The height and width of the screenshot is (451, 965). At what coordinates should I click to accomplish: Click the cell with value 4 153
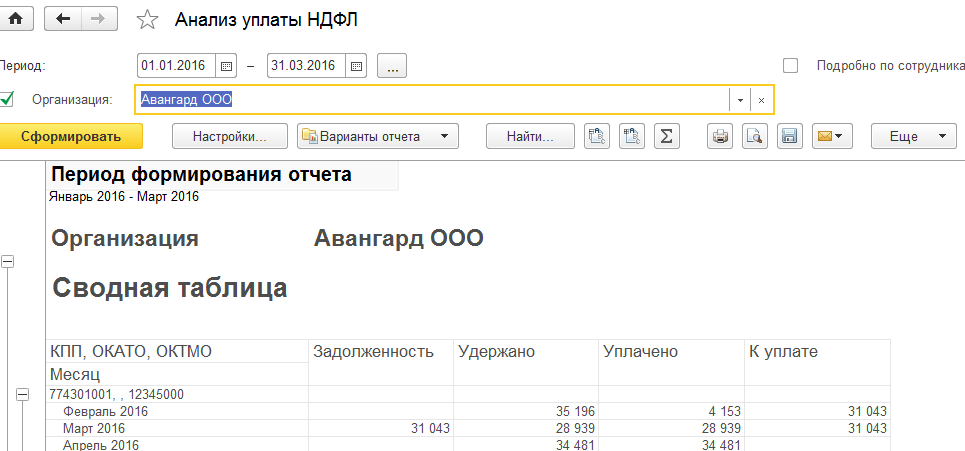click(x=671, y=412)
